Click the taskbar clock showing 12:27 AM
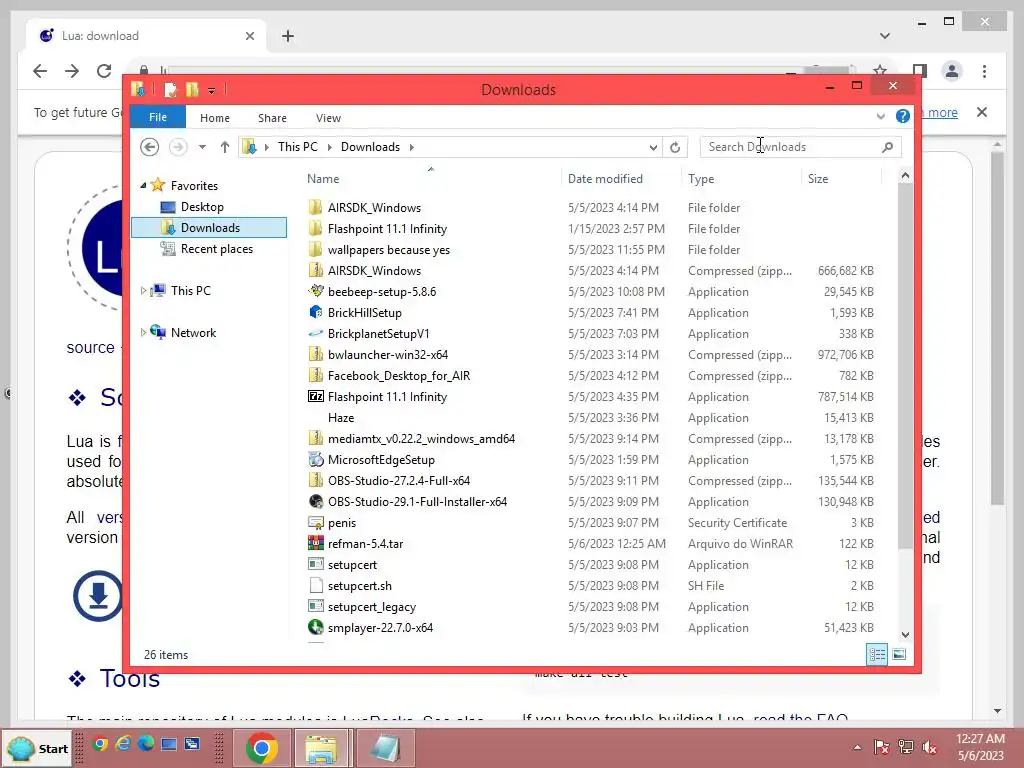This screenshot has height=768, width=1024. [980, 747]
